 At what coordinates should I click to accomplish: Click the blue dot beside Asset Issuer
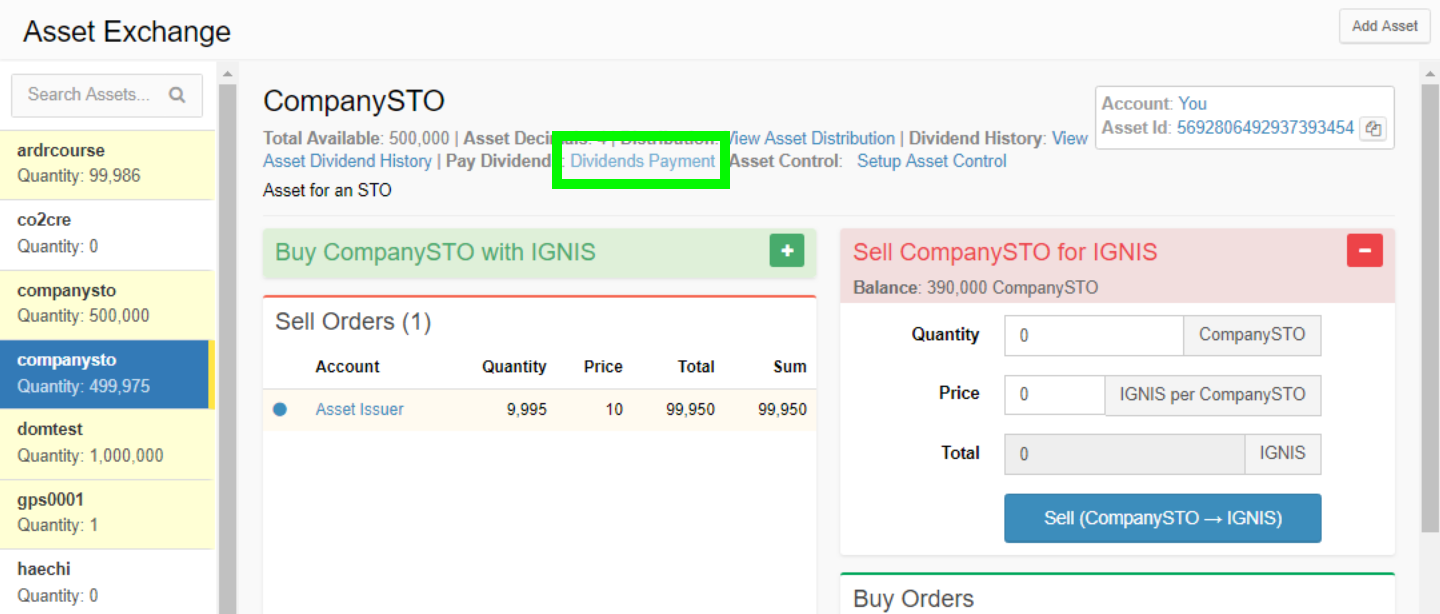point(280,409)
